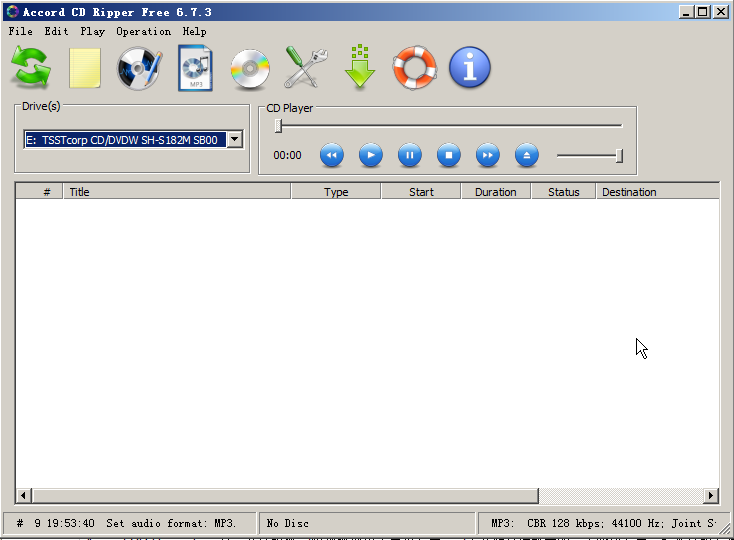The height and width of the screenshot is (540, 734).
Task: Open settings via screwdriver and wrench icon
Action: click(x=306, y=67)
